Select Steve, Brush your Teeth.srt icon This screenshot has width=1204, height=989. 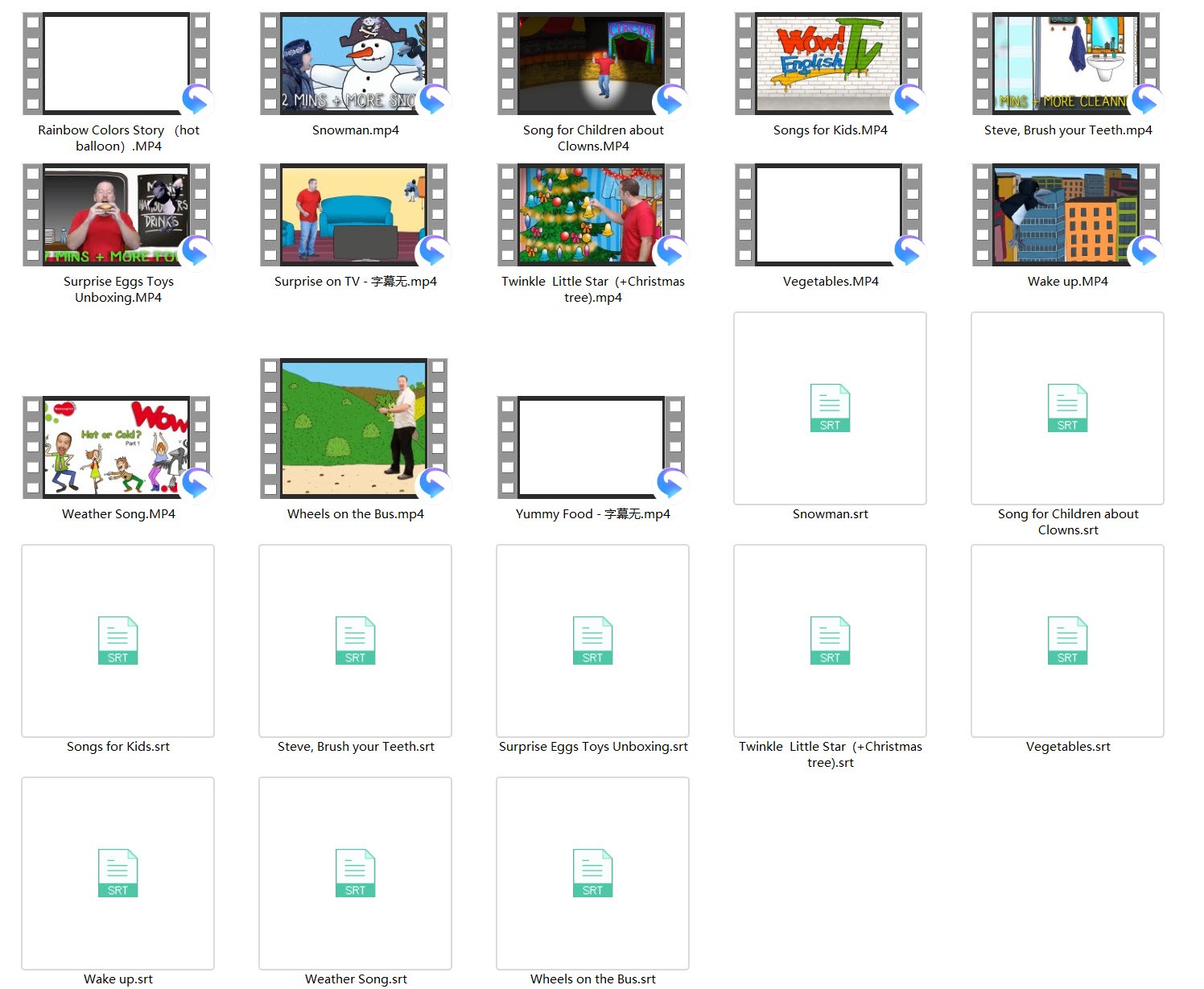(x=355, y=641)
